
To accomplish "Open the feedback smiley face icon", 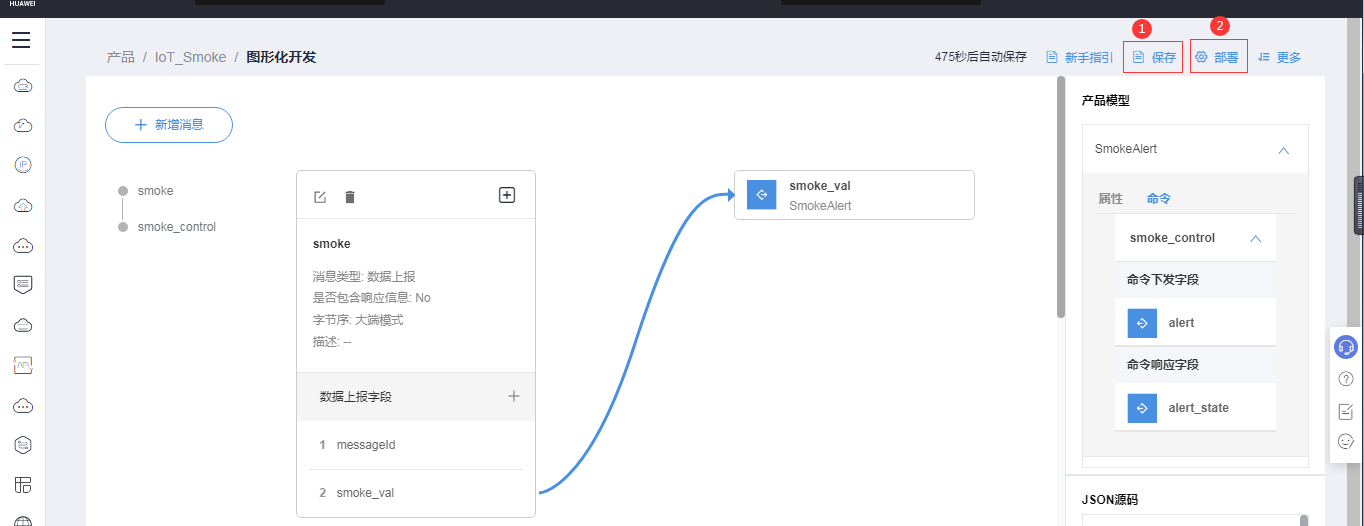I will (x=1346, y=441).
